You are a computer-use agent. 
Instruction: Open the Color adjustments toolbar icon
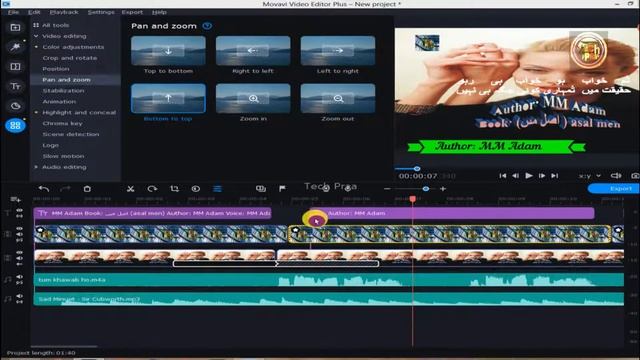[196, 189]
